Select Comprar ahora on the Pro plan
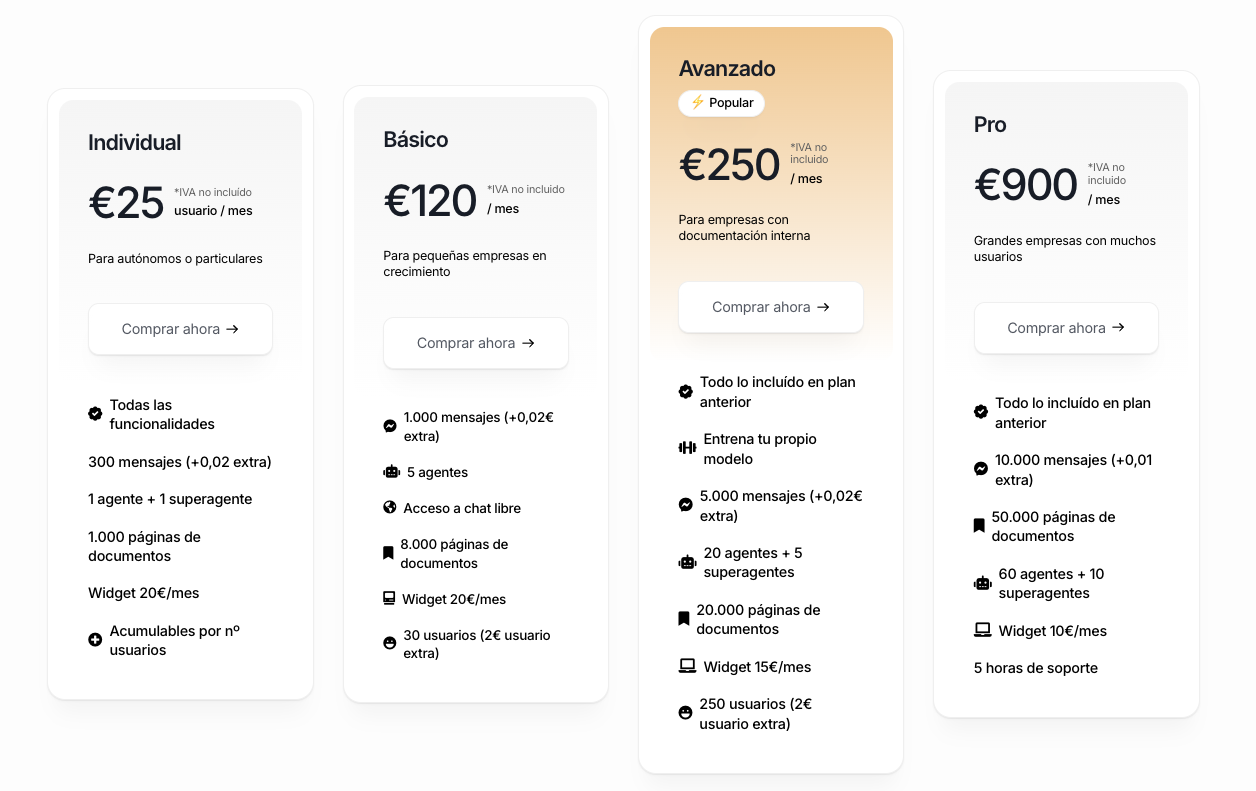The image size is (1256, 791). [1065, 328]
